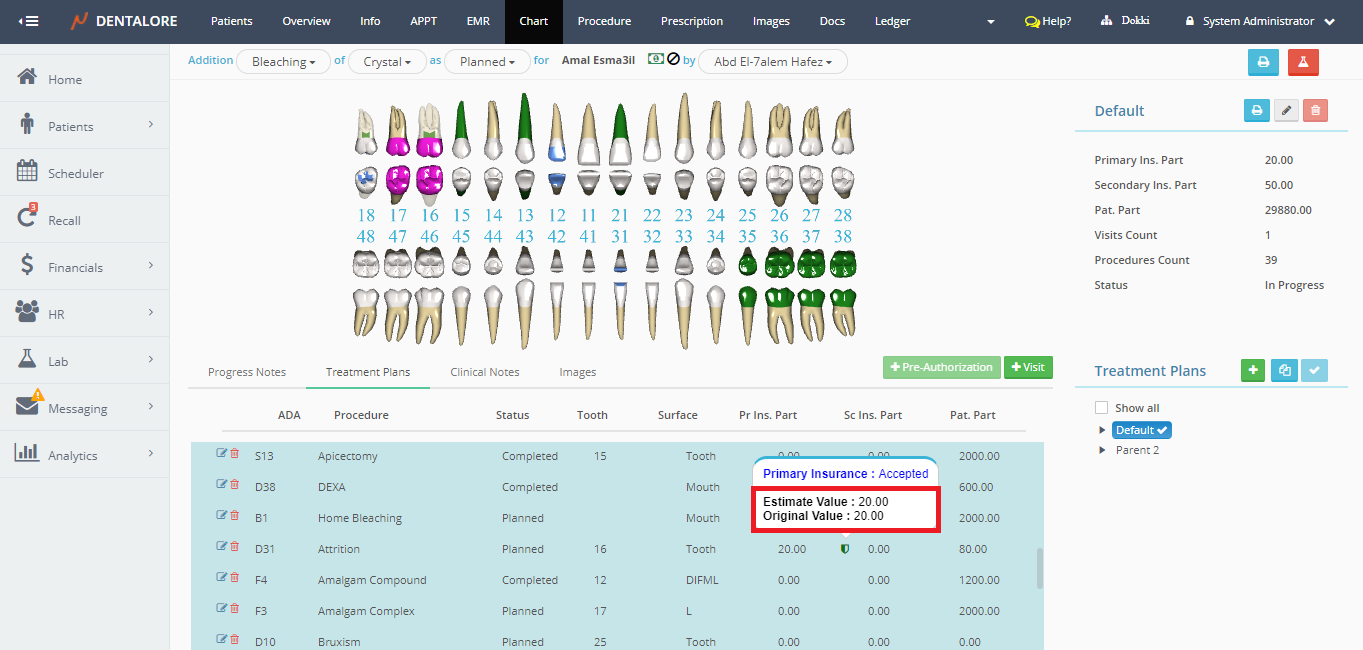Screen dimensions: 1363x650
Task: Add a new treatment plan with plus icon
Action: pyautogui.click(x=1253, y=371)
